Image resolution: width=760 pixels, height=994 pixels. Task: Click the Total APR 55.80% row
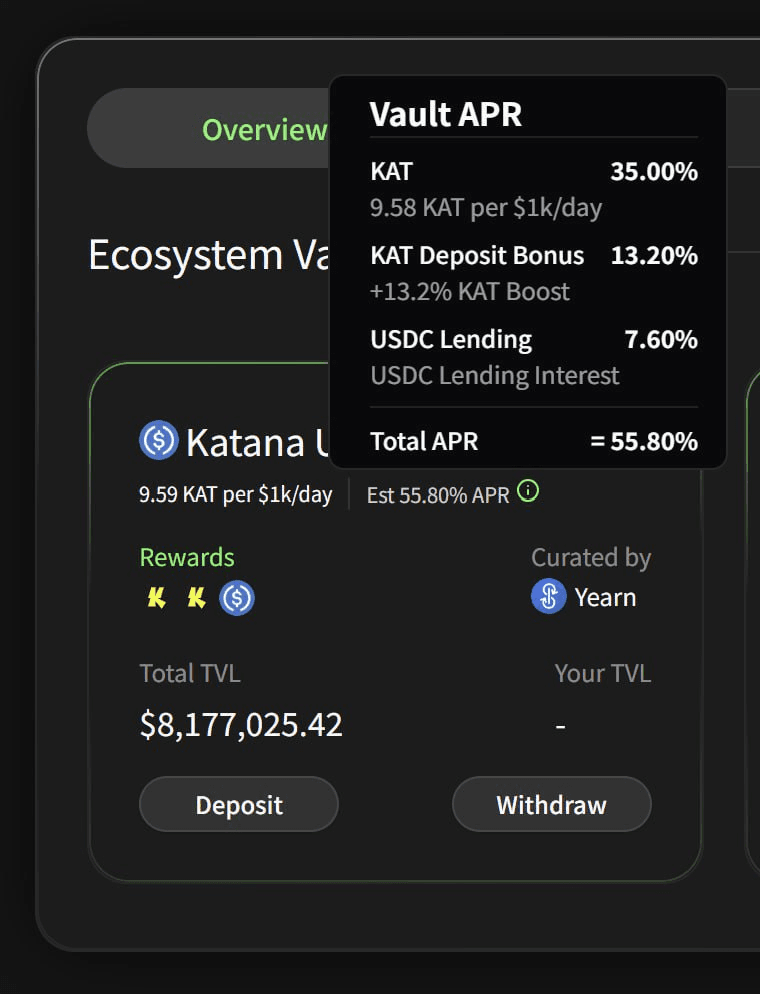[x=534, y=441]
